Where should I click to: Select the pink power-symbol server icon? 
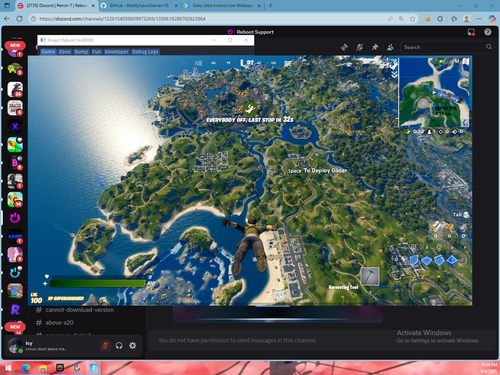[15, 218]
